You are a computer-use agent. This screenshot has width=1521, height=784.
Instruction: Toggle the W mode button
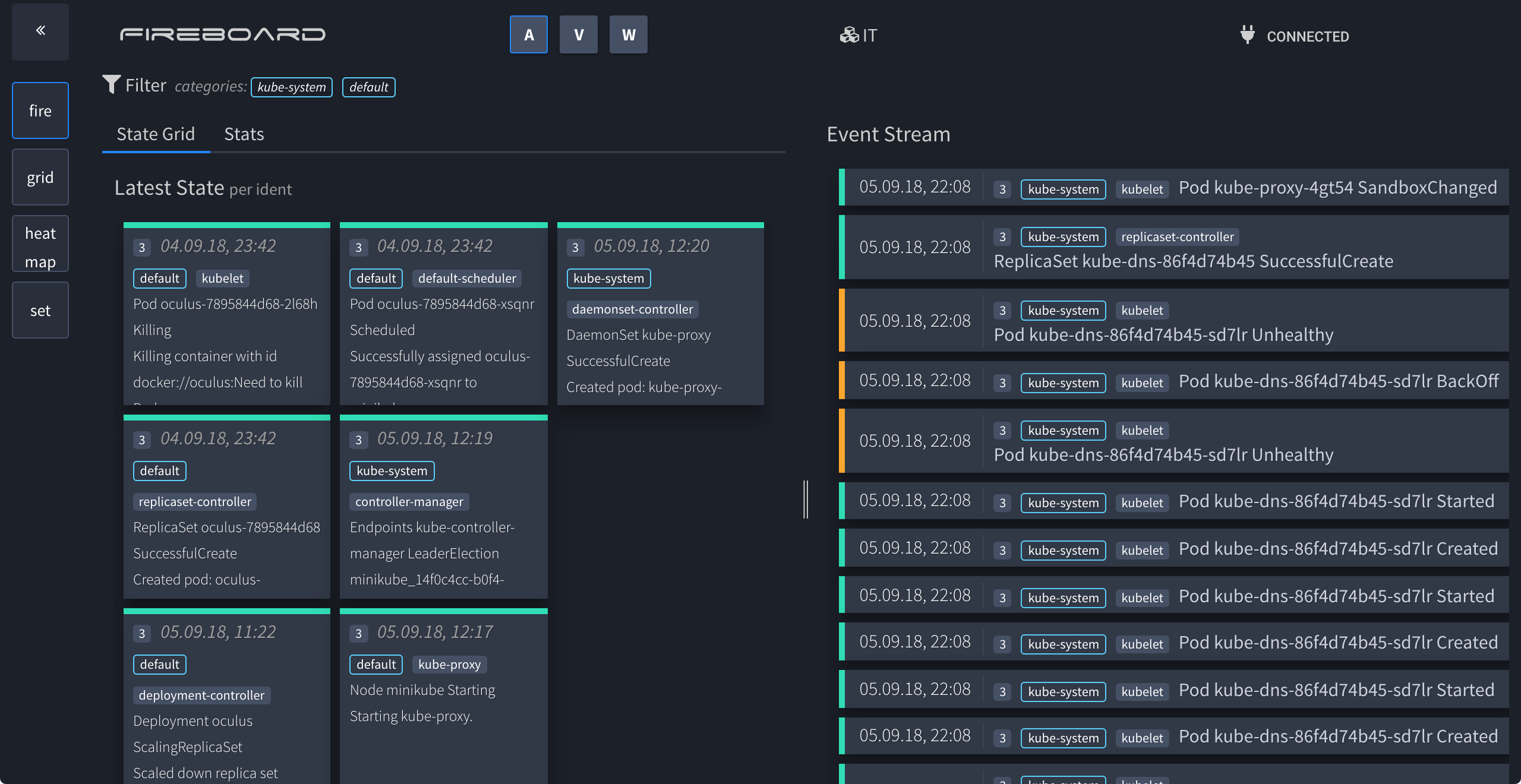click(x=628, y=34)
